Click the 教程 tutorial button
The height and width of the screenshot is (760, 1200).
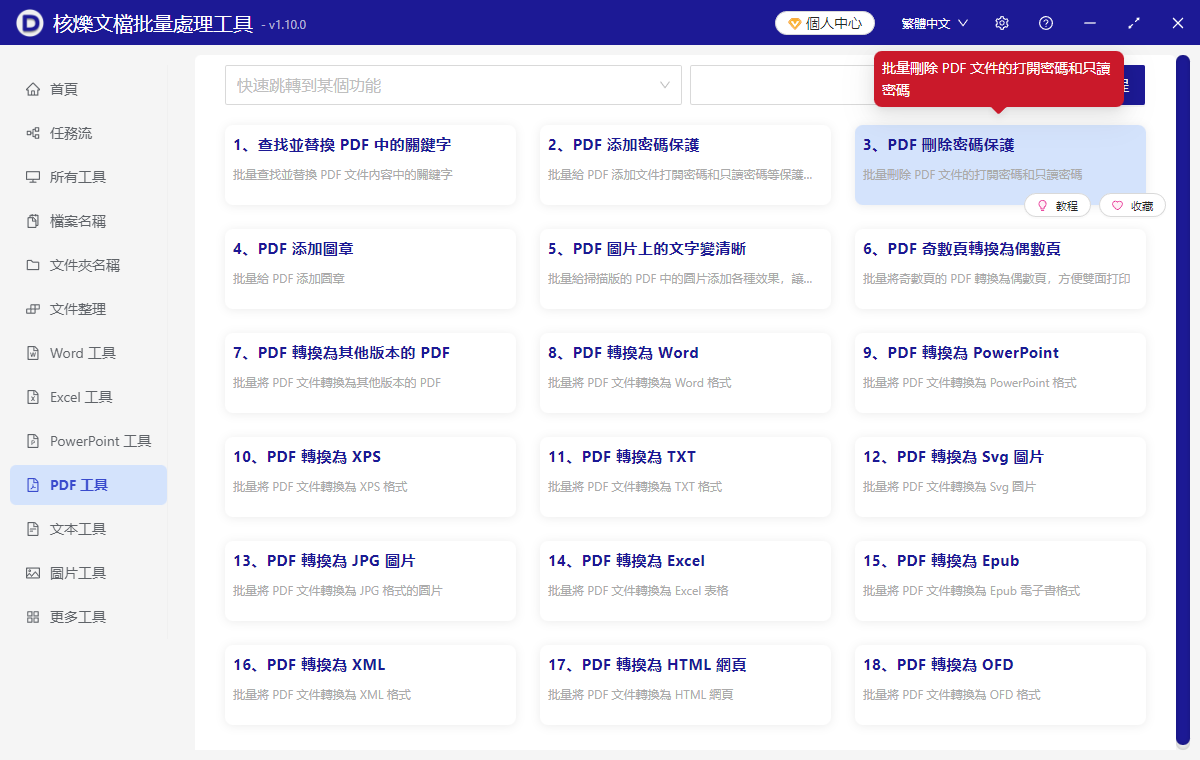(x=1057, y=205)
